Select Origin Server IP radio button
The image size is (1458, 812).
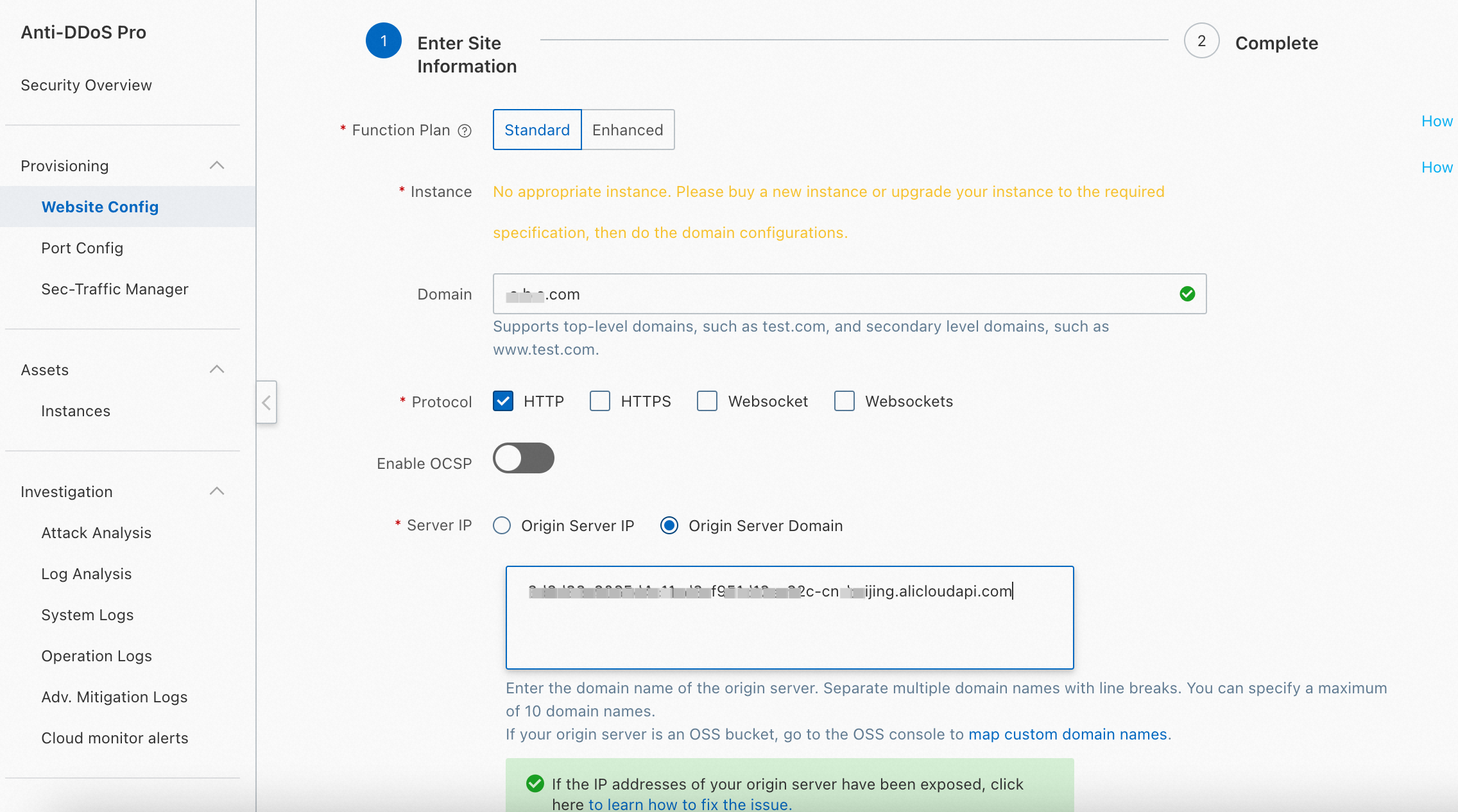[x=502, y=526]
